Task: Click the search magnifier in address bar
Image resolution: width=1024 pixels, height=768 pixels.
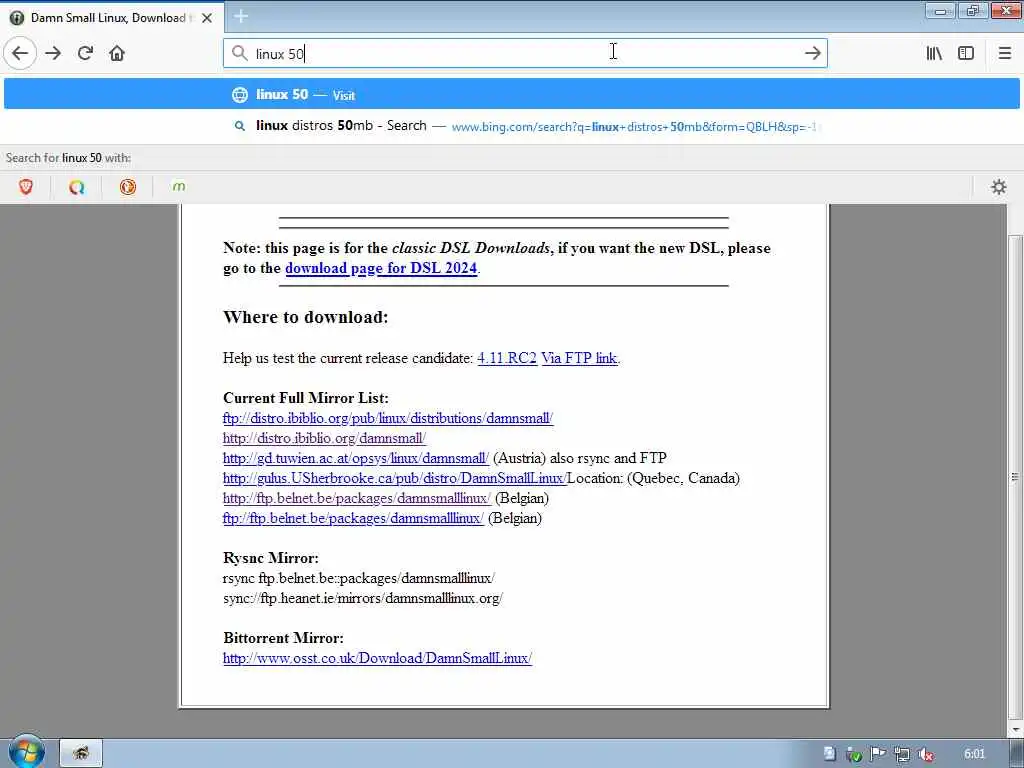Action: click(240, 53)
